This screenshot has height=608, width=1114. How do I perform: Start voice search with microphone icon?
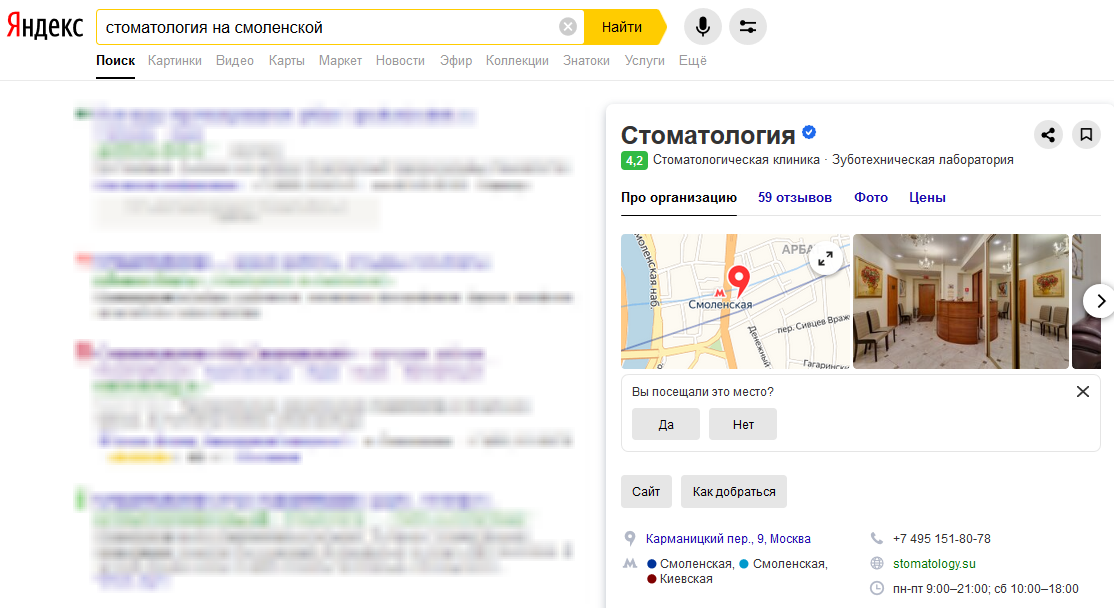click(x=703, y=27)
